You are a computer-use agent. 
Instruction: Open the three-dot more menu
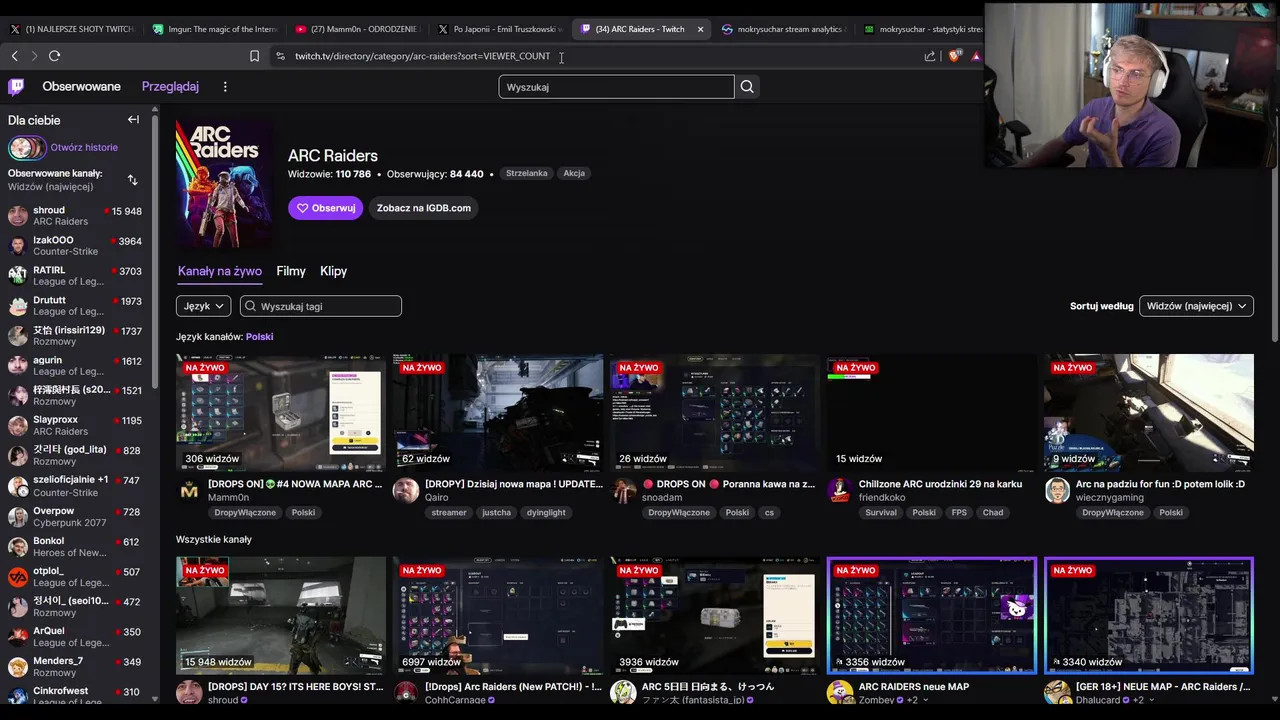[x=225, y=87]
